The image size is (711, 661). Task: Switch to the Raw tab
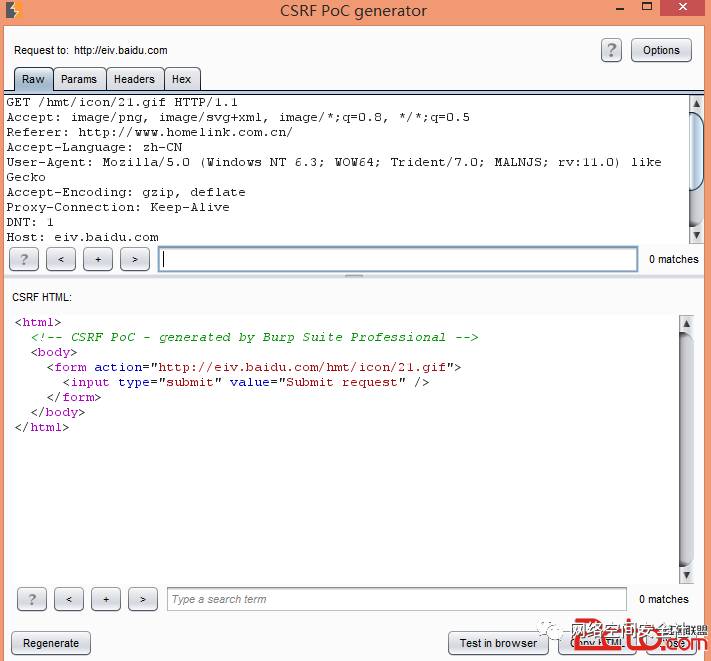click(34, 79)
